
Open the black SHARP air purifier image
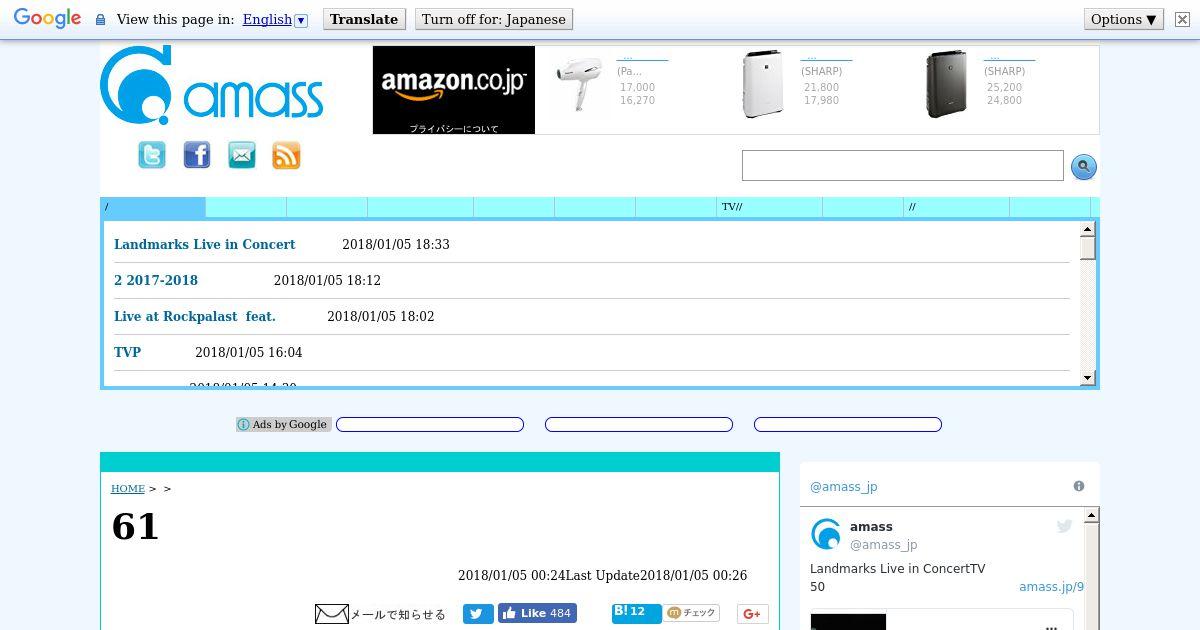[946, 85]
